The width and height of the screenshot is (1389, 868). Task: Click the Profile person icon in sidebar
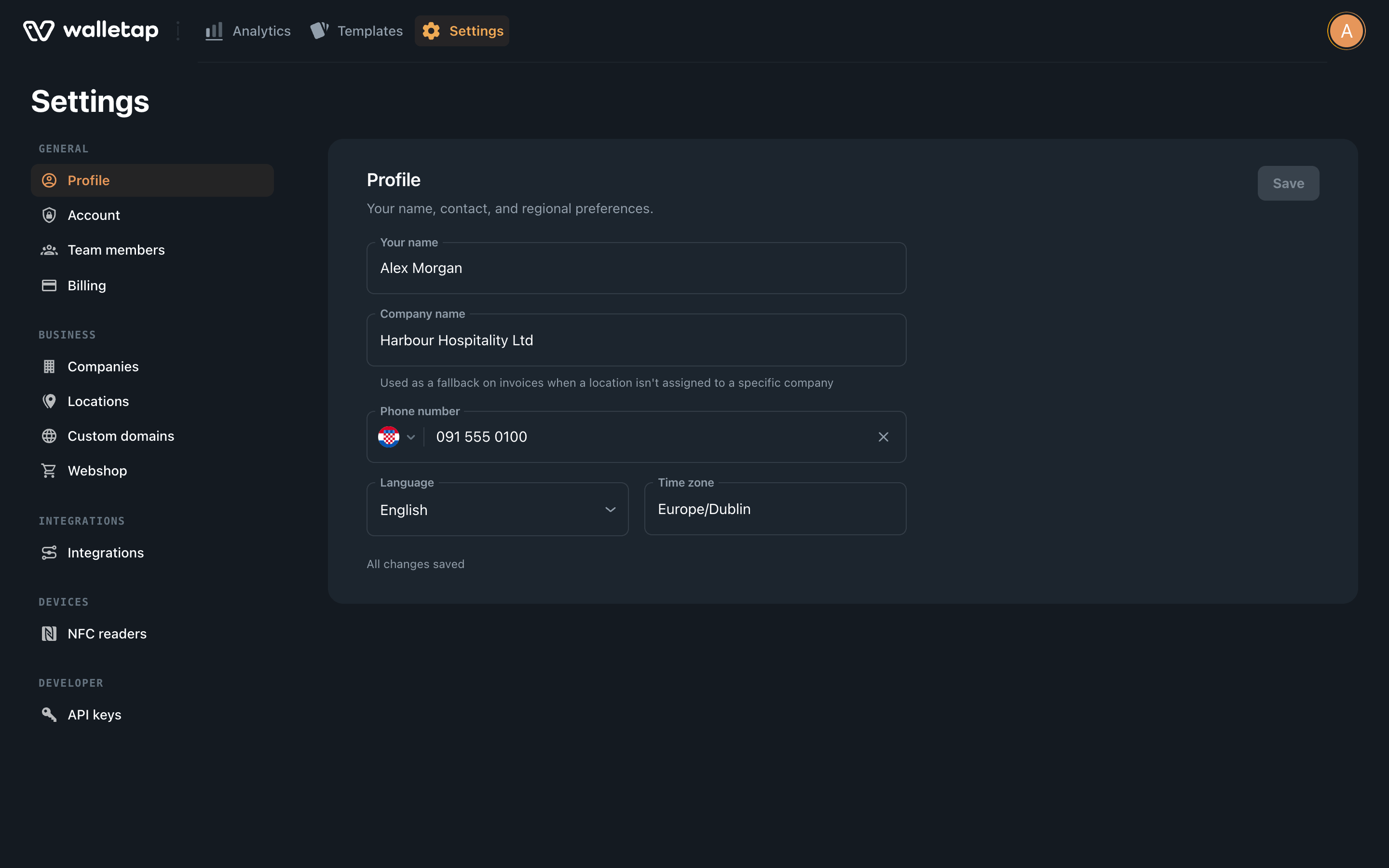coord(49,180)
